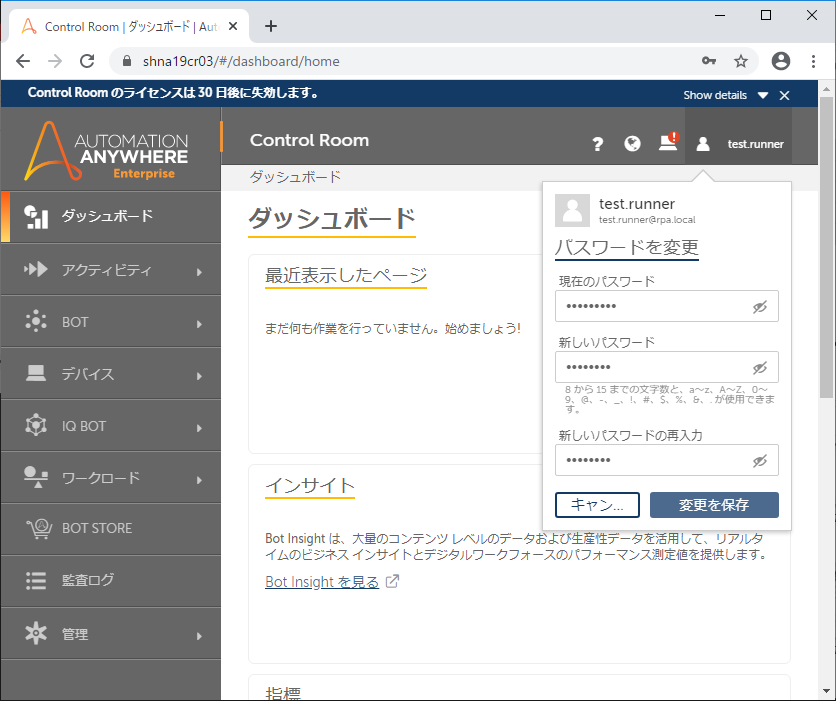The image size is (836, 701).
Task: Click the BOT dotted-circle icon in sidebar
Action: pos(36,321)
